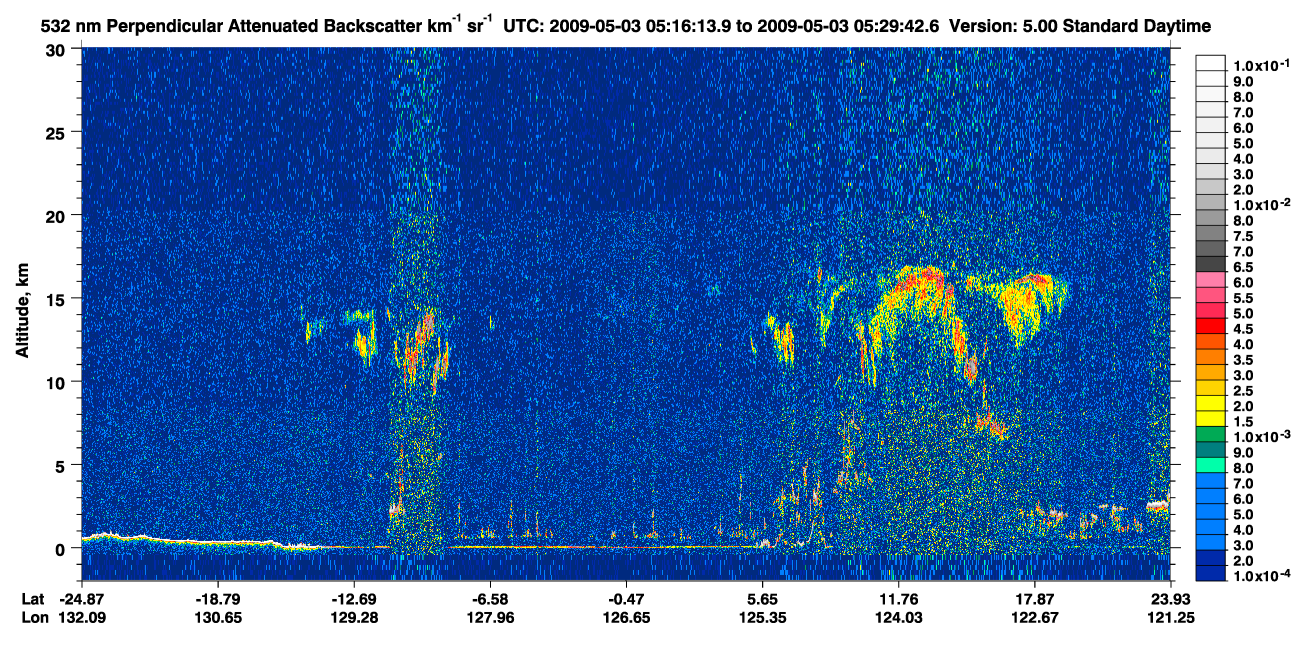Click color bar label '5.5'
The image size is (1300, 667).
click(x=1243, y=298)
